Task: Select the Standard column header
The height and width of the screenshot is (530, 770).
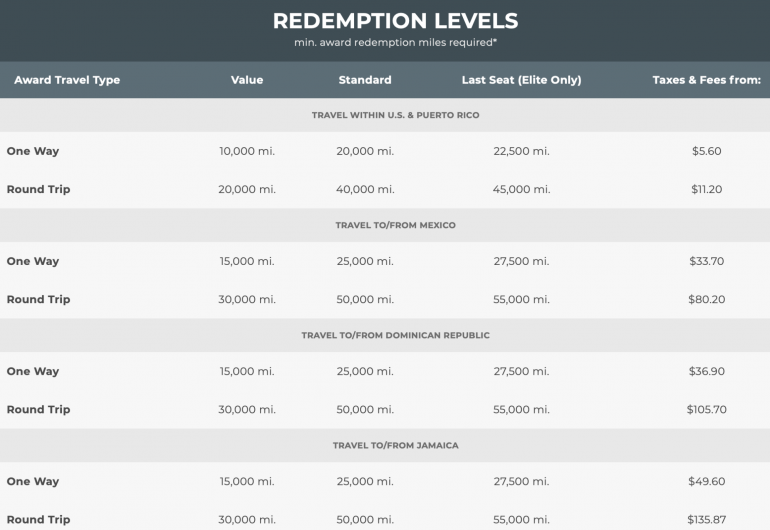Action: click(x=365, y=80)
